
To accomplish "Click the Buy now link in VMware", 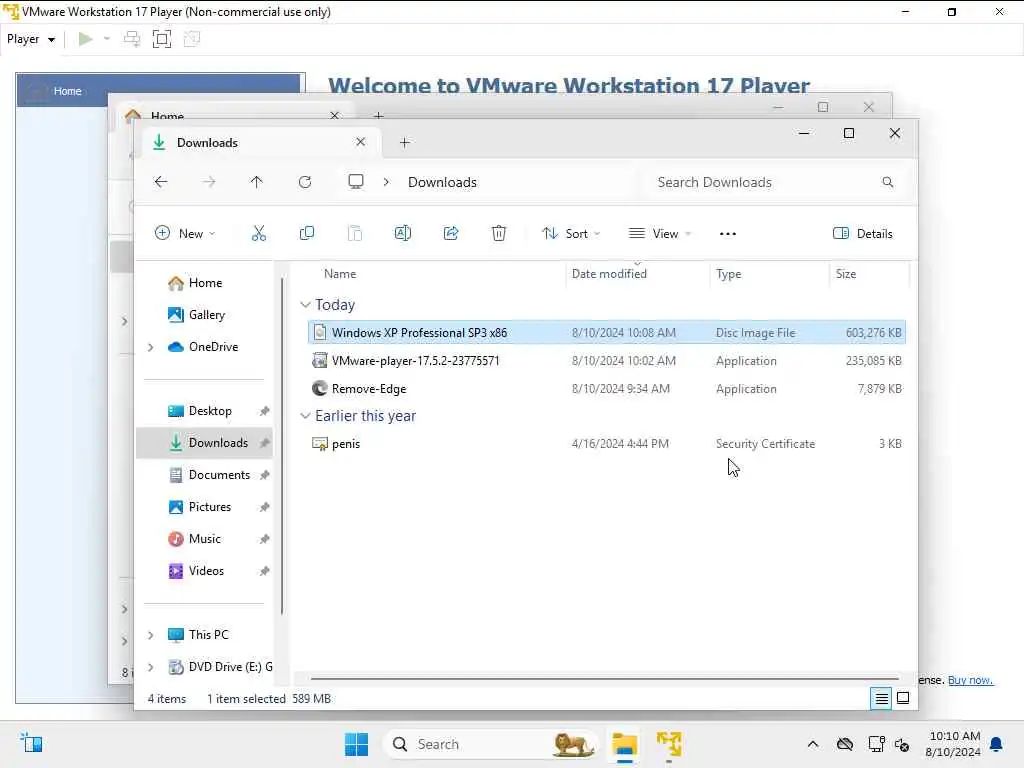I will (970, 680).
